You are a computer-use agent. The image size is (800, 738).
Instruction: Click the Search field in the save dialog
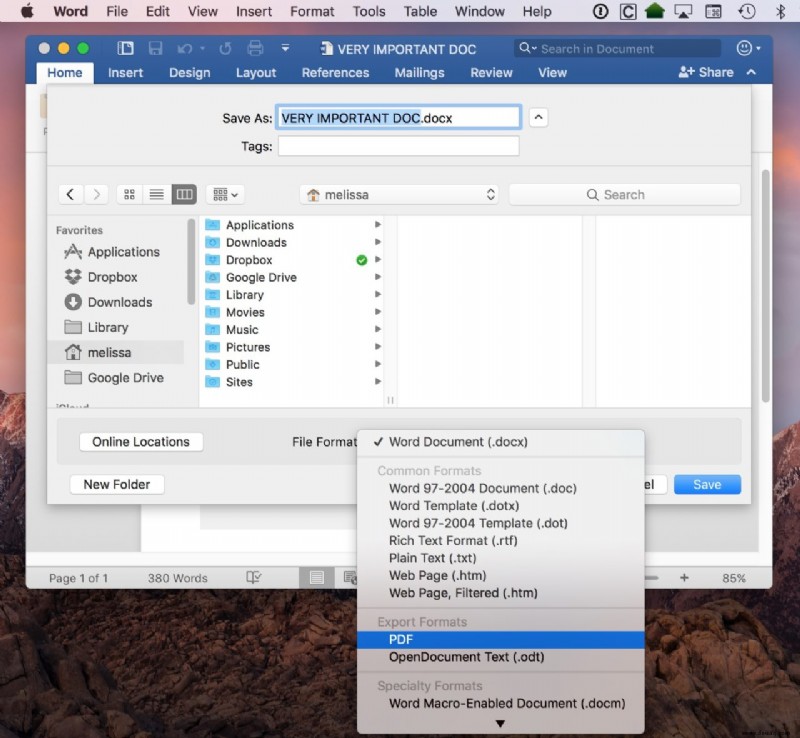point(624,194)
